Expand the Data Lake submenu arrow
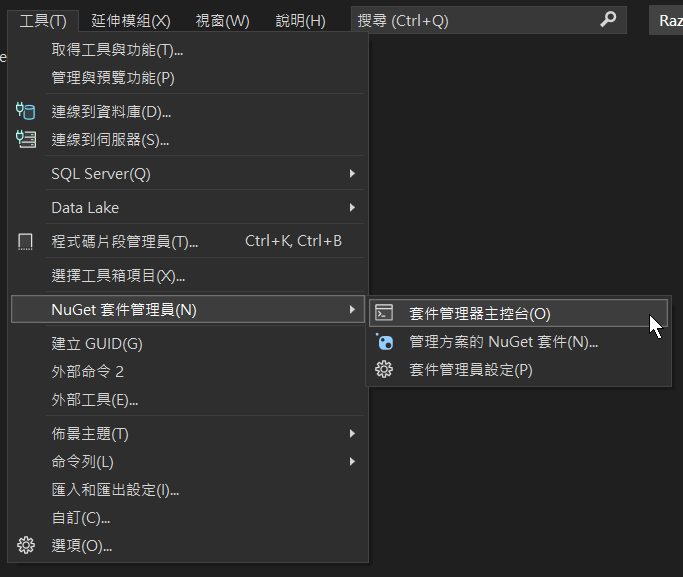The height and width of the screenshot is (577, 683). tap(352, 208)
